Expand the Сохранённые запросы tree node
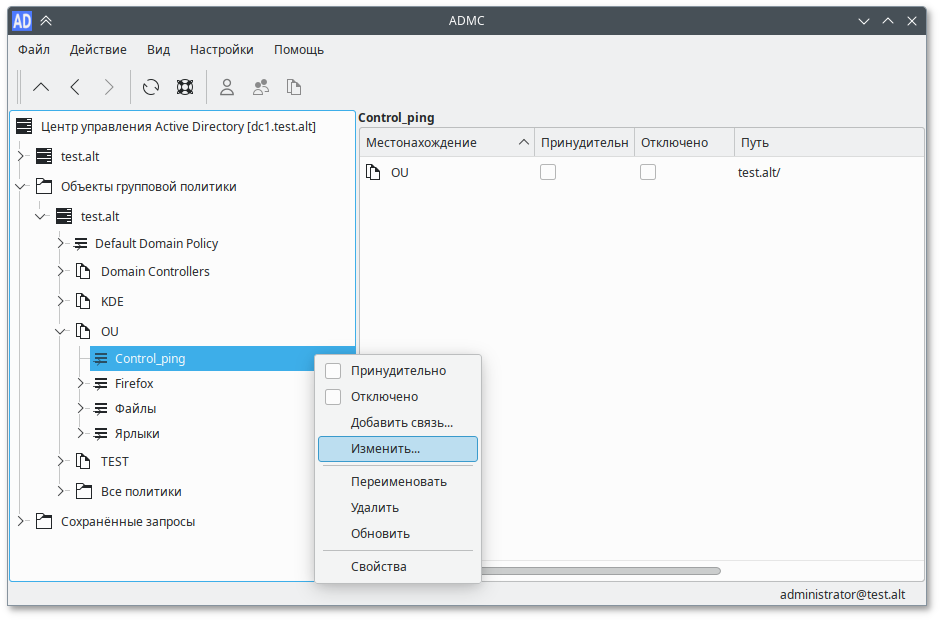 coord(22,521)
